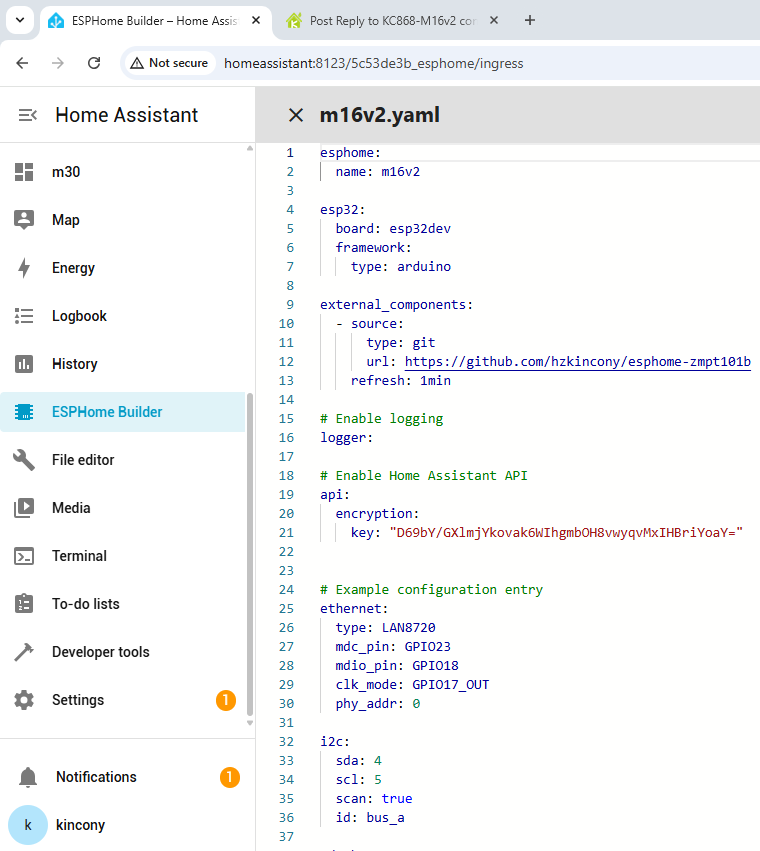Open To-do lists in sidebar
The image size is (760, 851).
pyautogui.click(x=85, y=604)
